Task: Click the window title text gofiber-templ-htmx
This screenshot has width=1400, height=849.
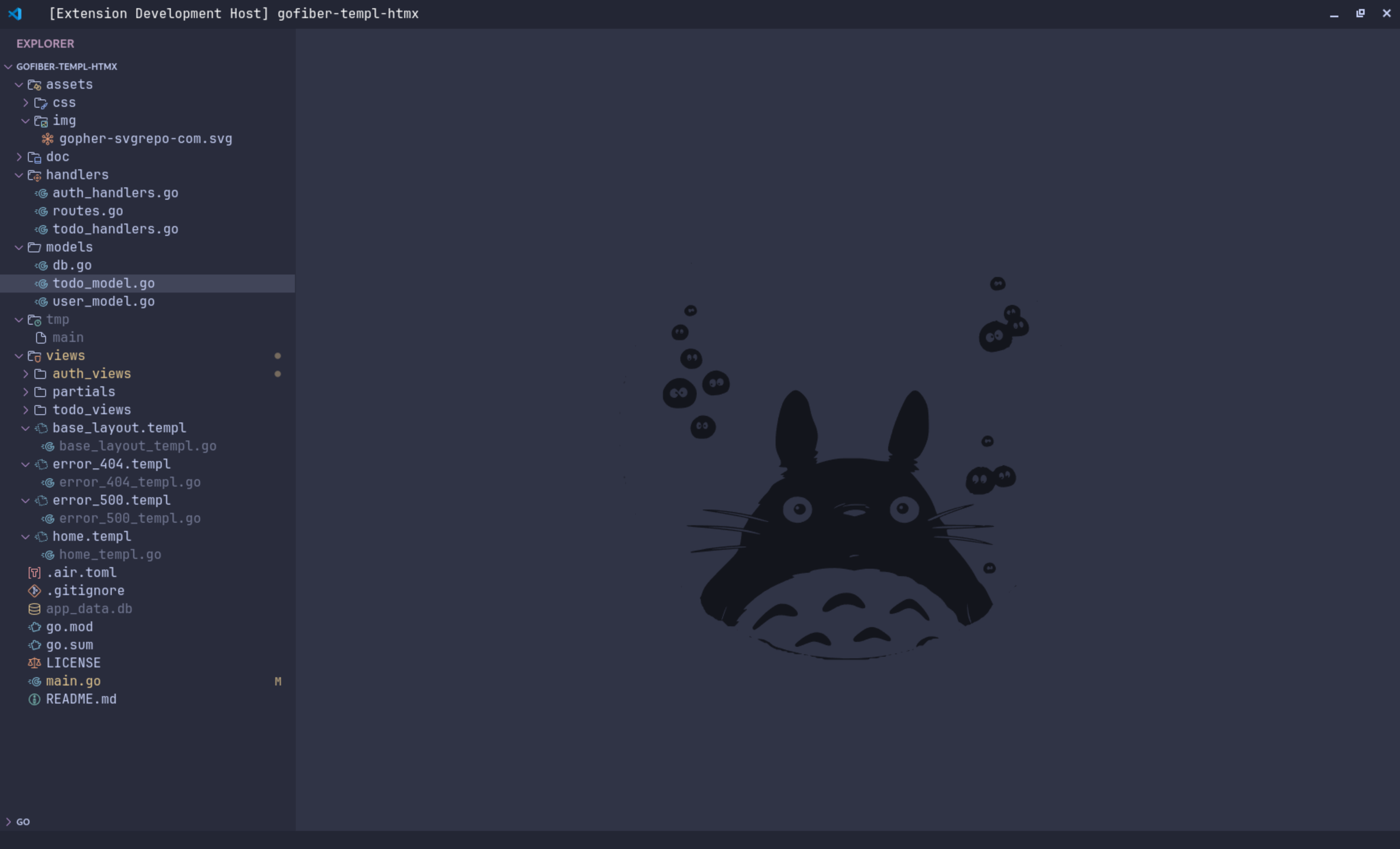Action: point(348,14)
